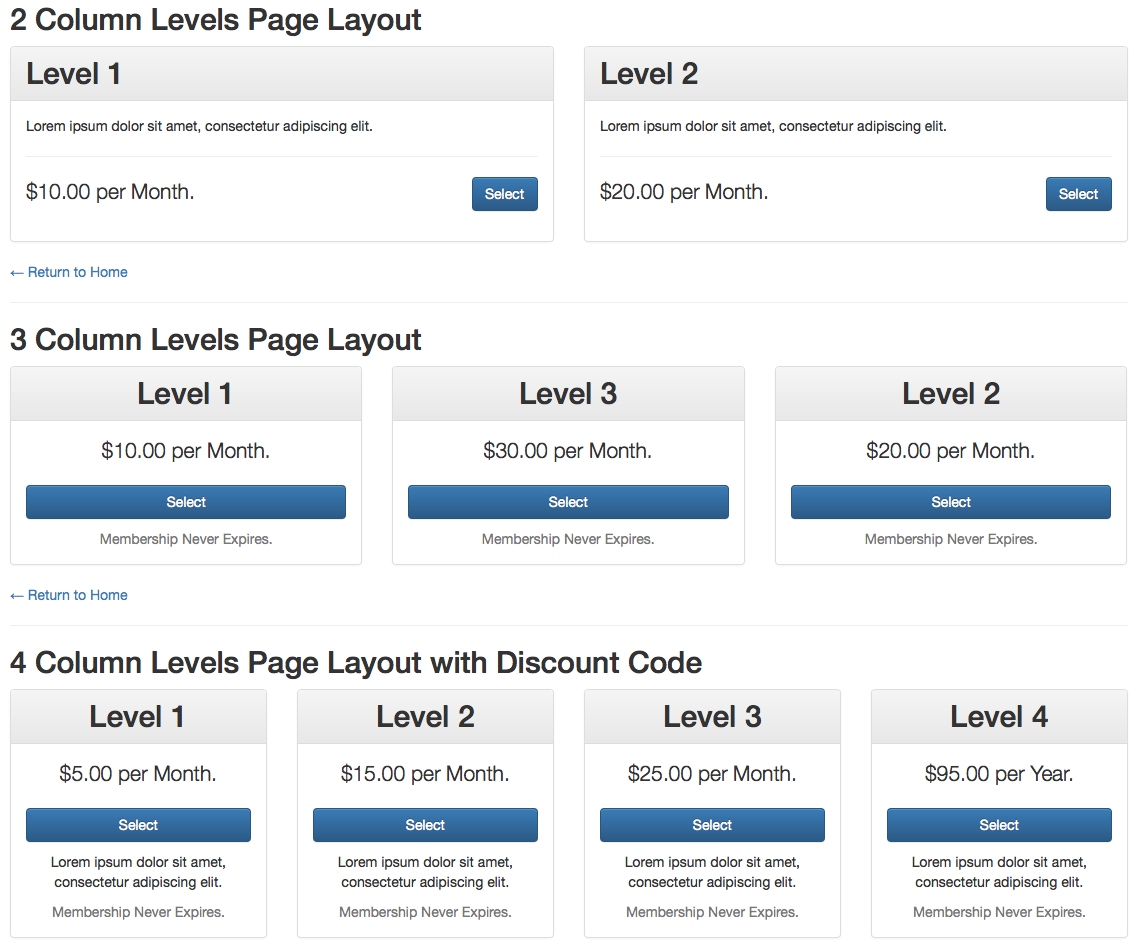Click Lorem ipsum text in $5.00 card
Screen dimensions: 1138x950
click(138, 872)
